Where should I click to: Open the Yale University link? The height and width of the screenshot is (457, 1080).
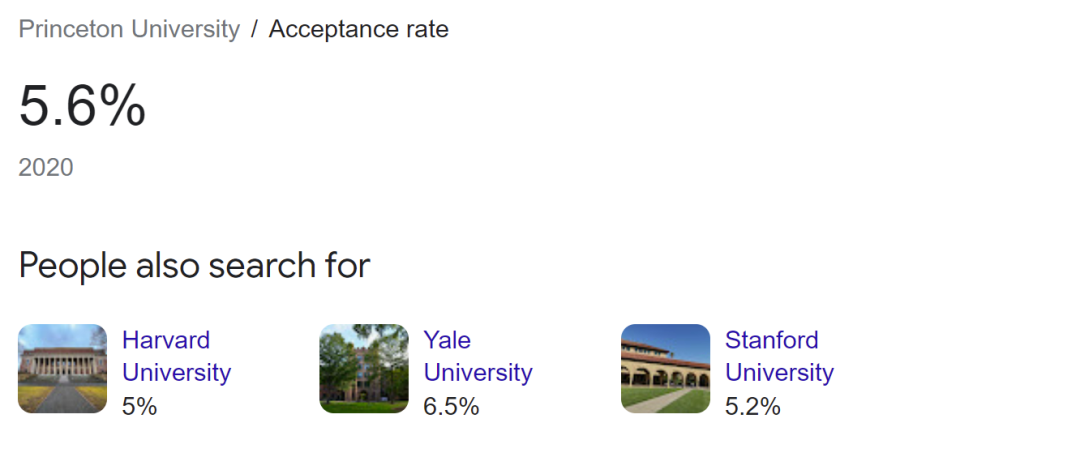click(477, 356)
